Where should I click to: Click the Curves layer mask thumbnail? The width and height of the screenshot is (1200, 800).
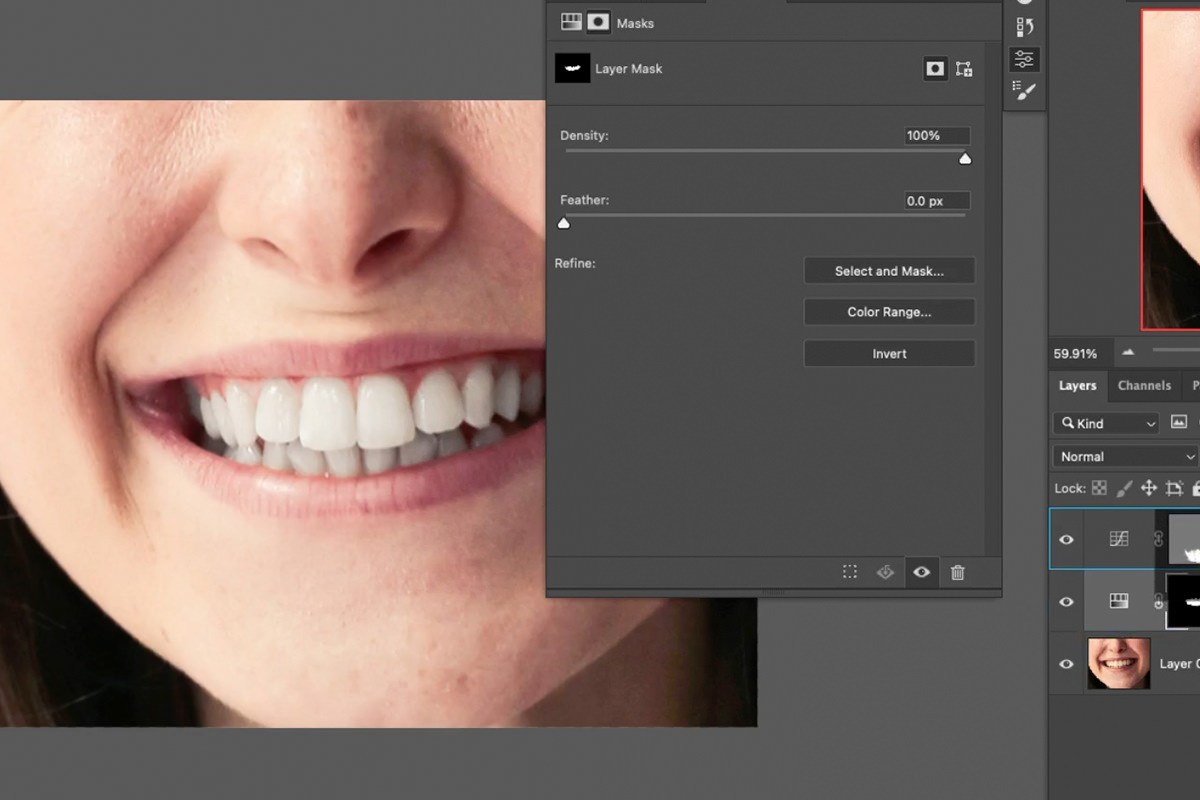pos(1185,539)
